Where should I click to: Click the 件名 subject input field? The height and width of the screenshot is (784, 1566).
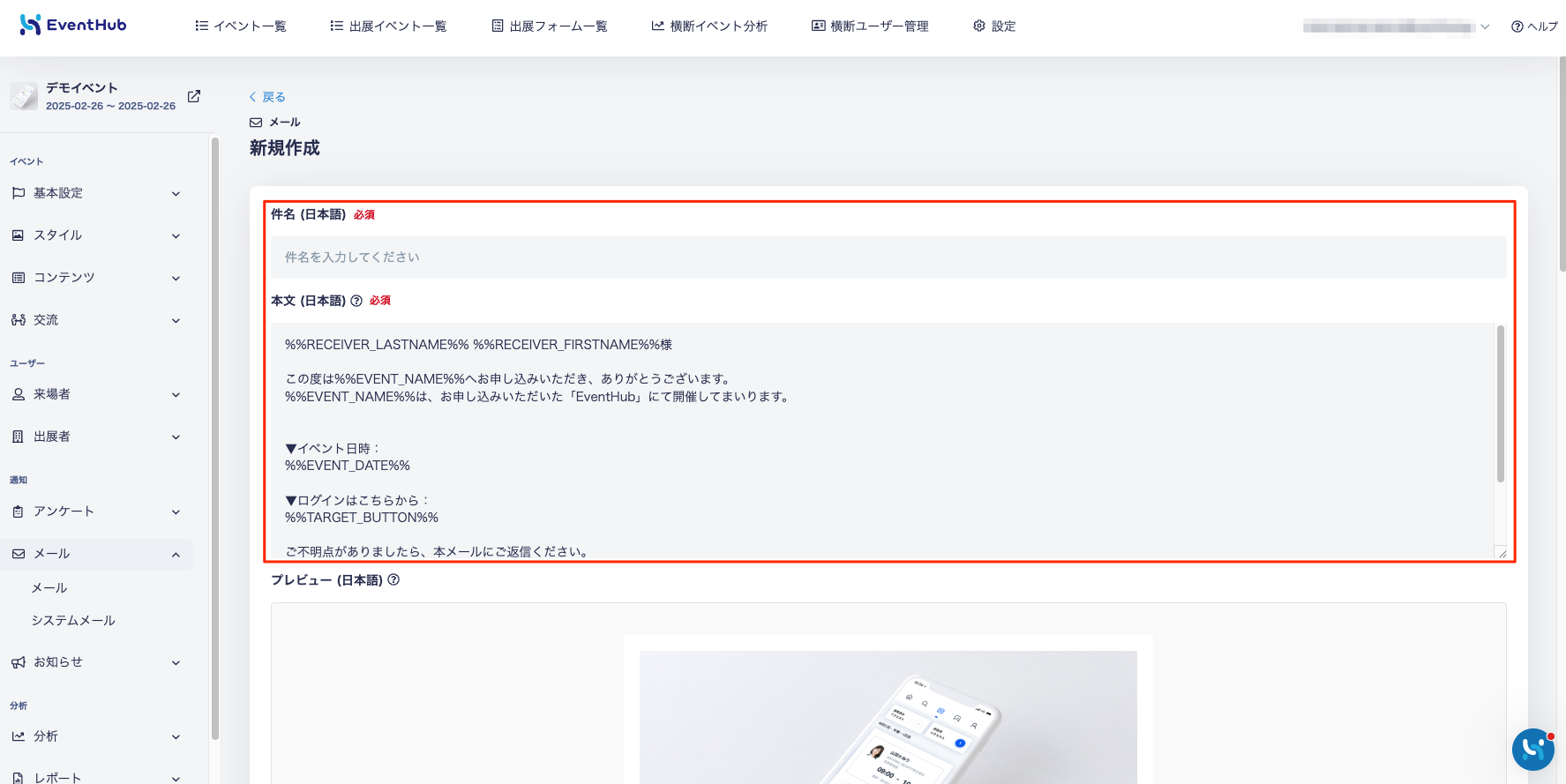point(888,258)
